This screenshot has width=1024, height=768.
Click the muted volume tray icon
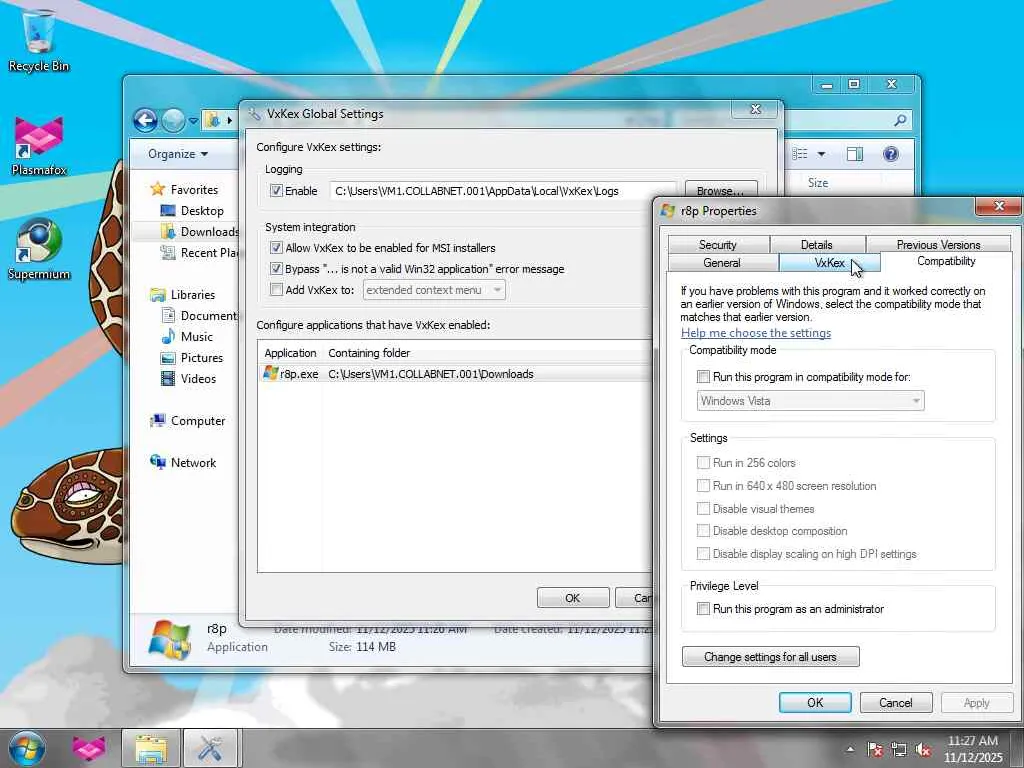coord(923,750)
